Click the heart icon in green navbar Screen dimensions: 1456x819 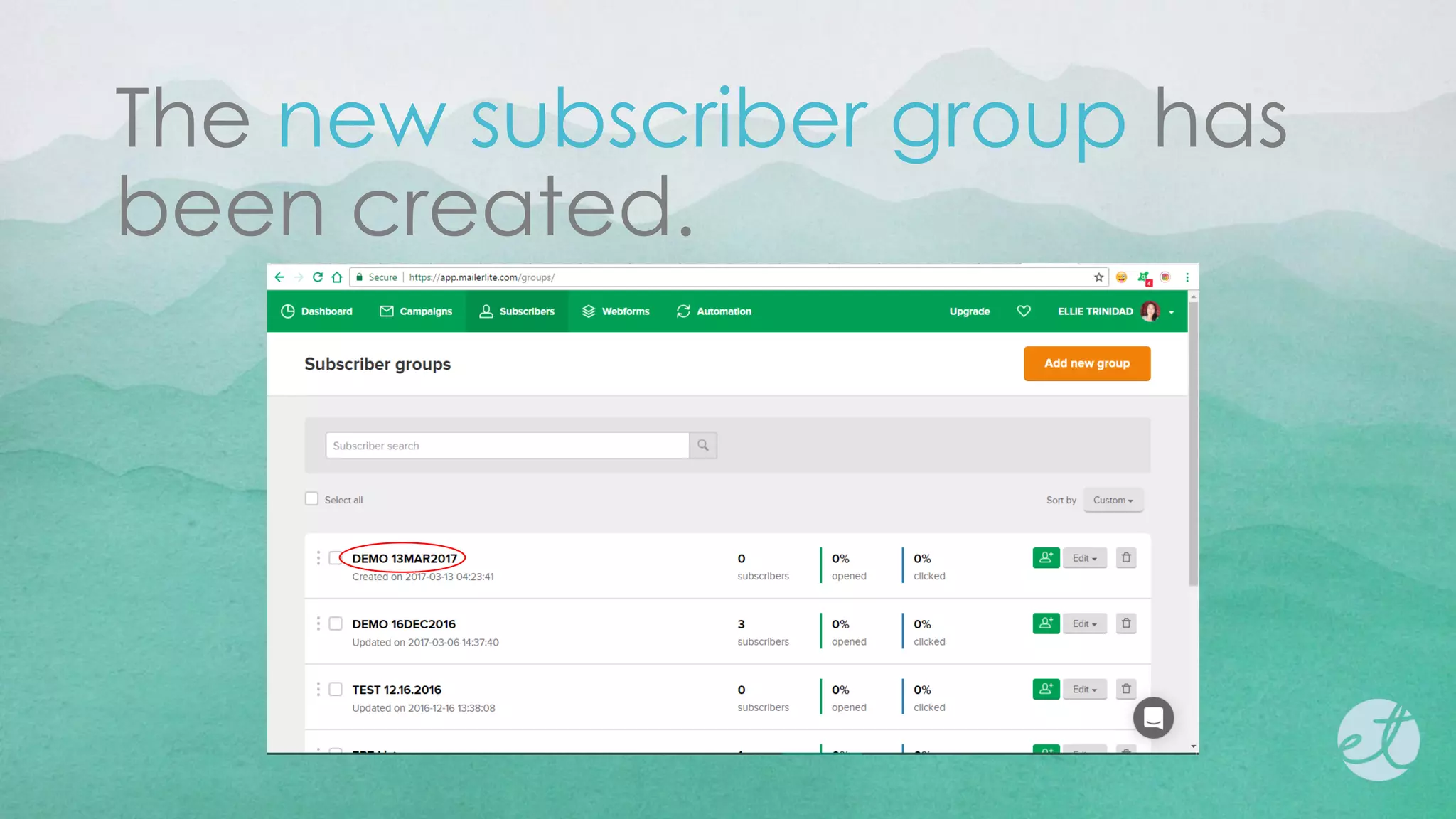point(1024,311)
